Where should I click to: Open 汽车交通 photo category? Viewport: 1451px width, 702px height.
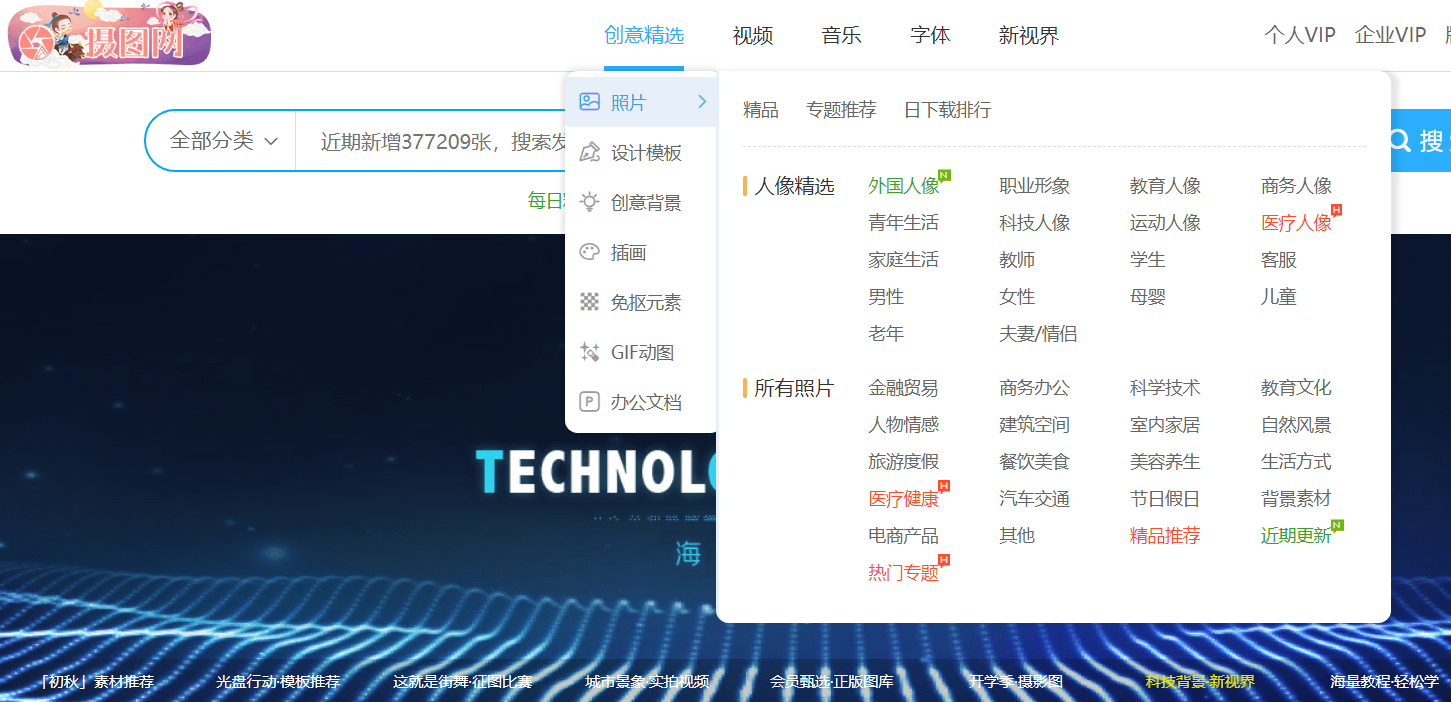click(1035, 499)
